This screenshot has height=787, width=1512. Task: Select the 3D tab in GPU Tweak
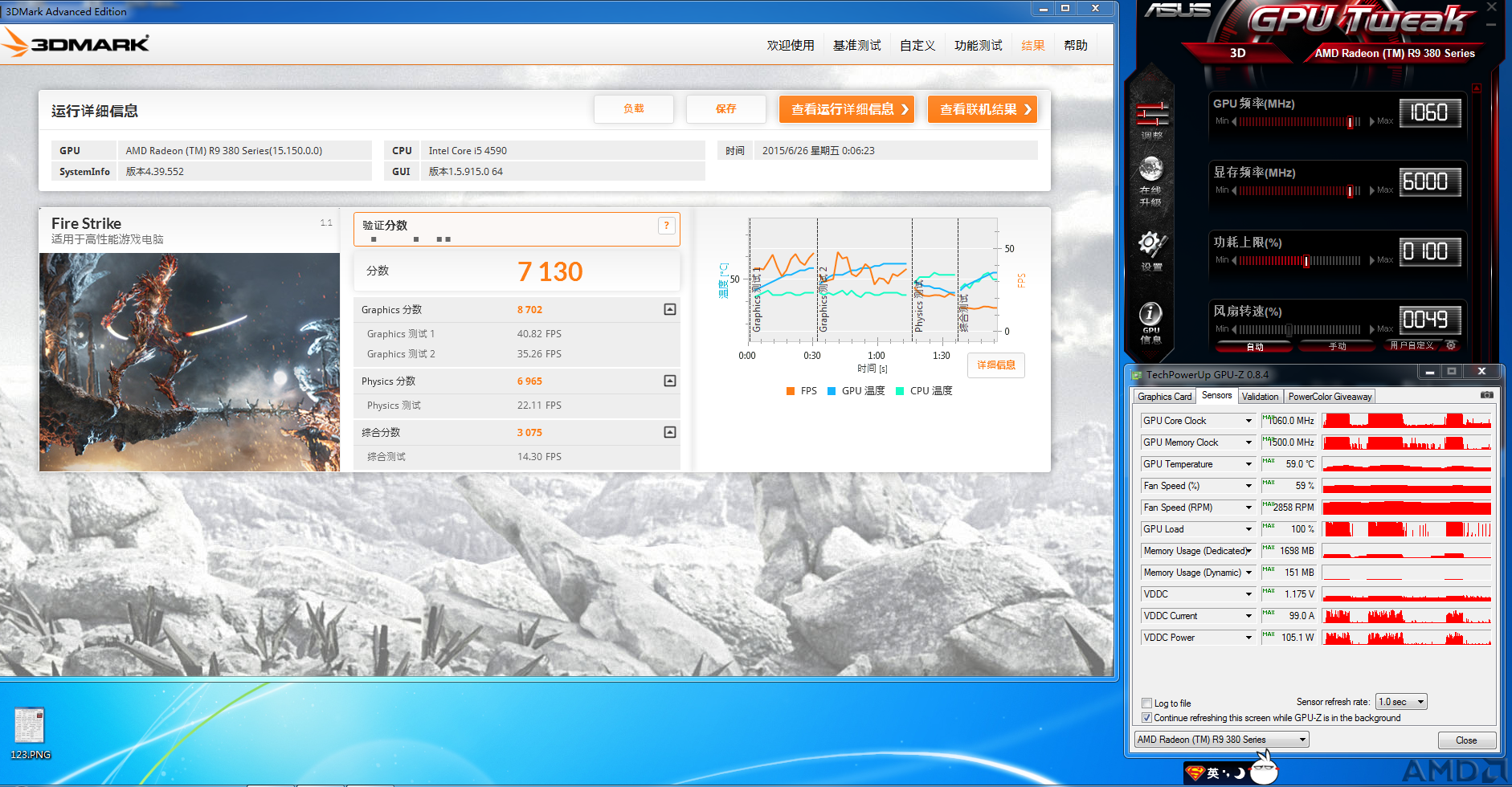pos(1238,53)
